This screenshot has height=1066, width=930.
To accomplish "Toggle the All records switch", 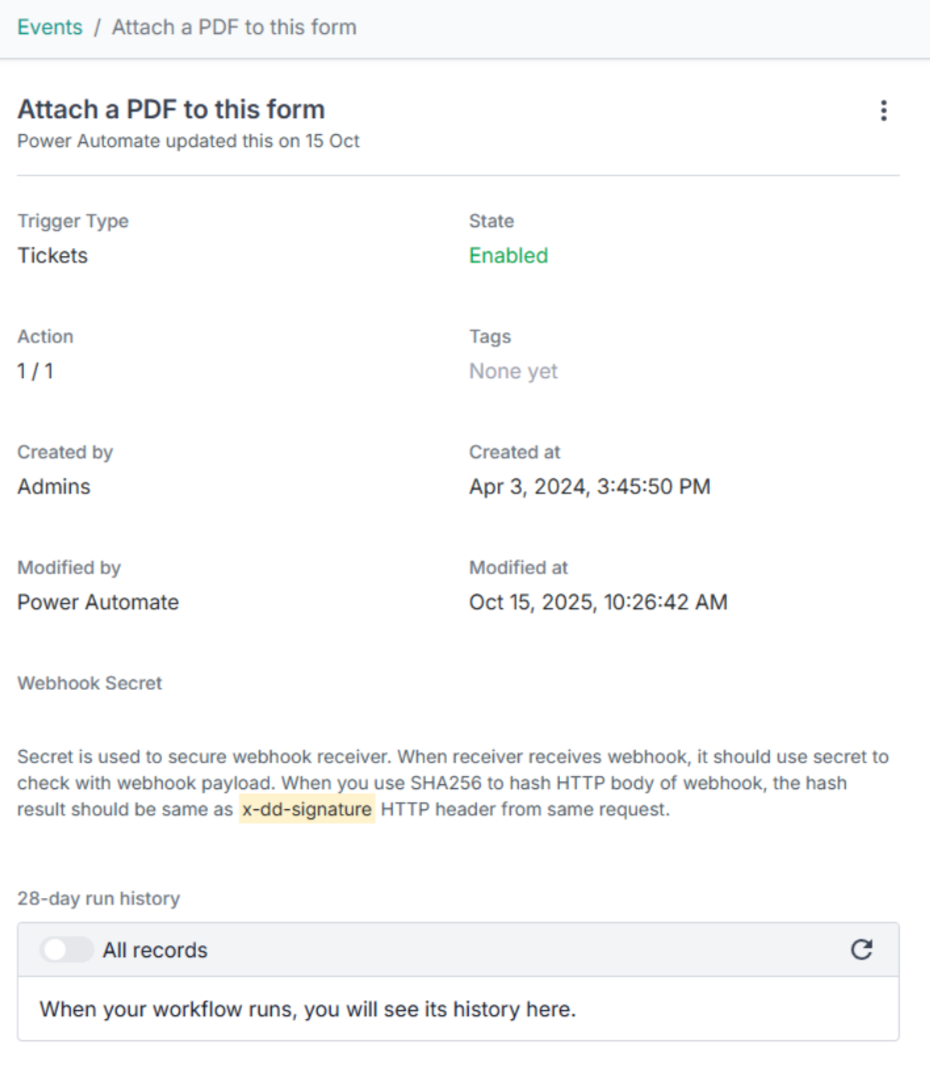I will point(66,950).
